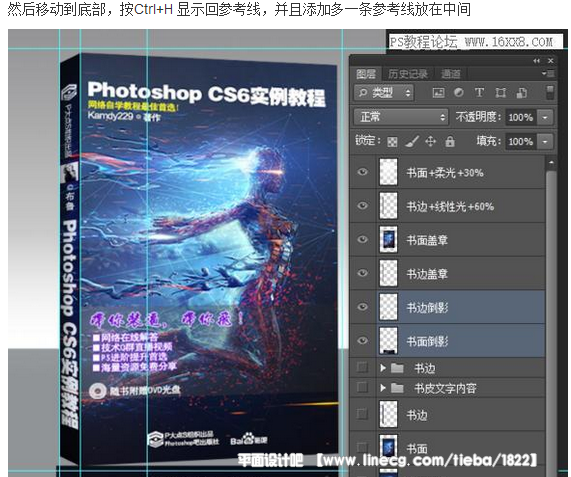Click the 填充 value field
571x477 pixels.
[521, 141]
